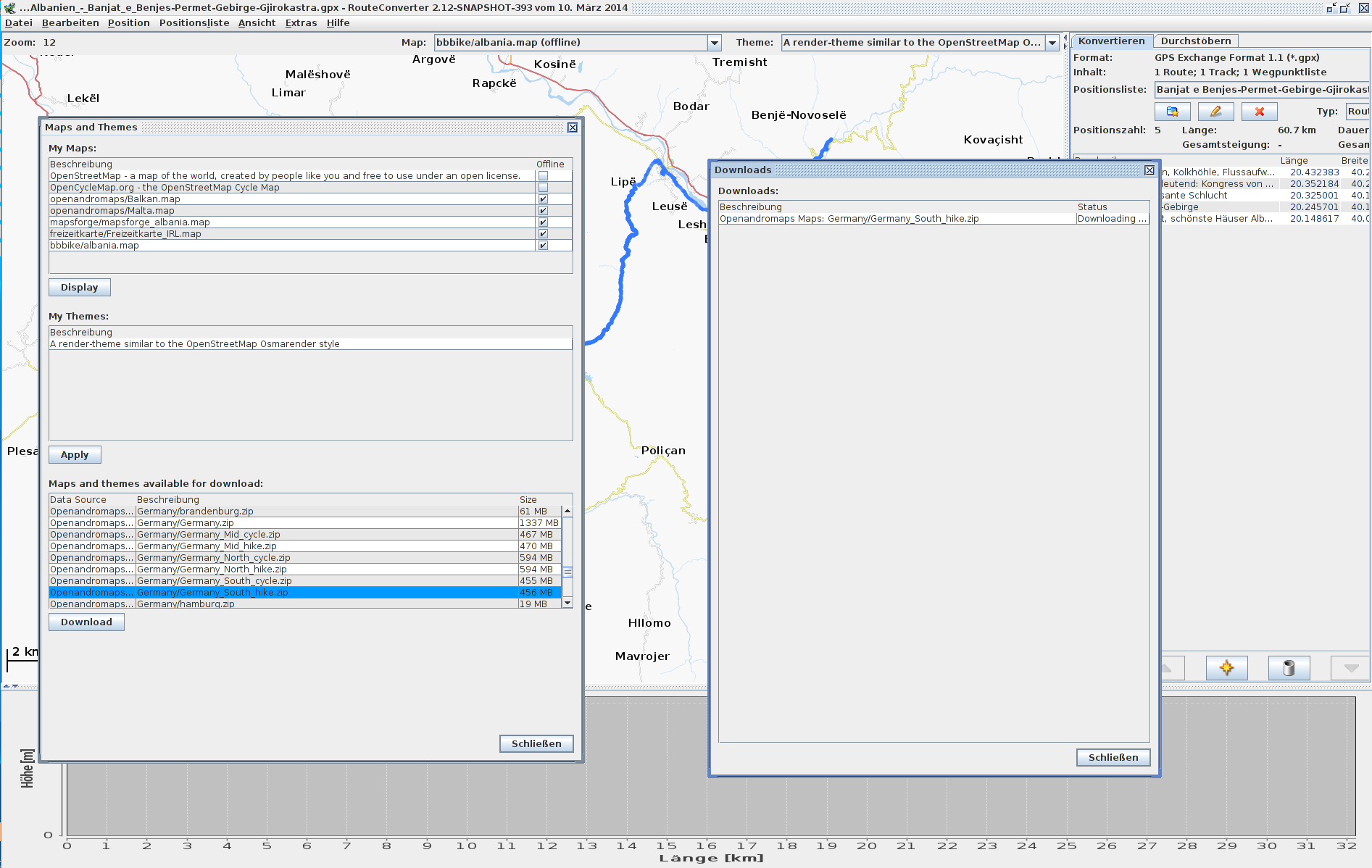Click the move position down arrow icon

click(1350, 667)
